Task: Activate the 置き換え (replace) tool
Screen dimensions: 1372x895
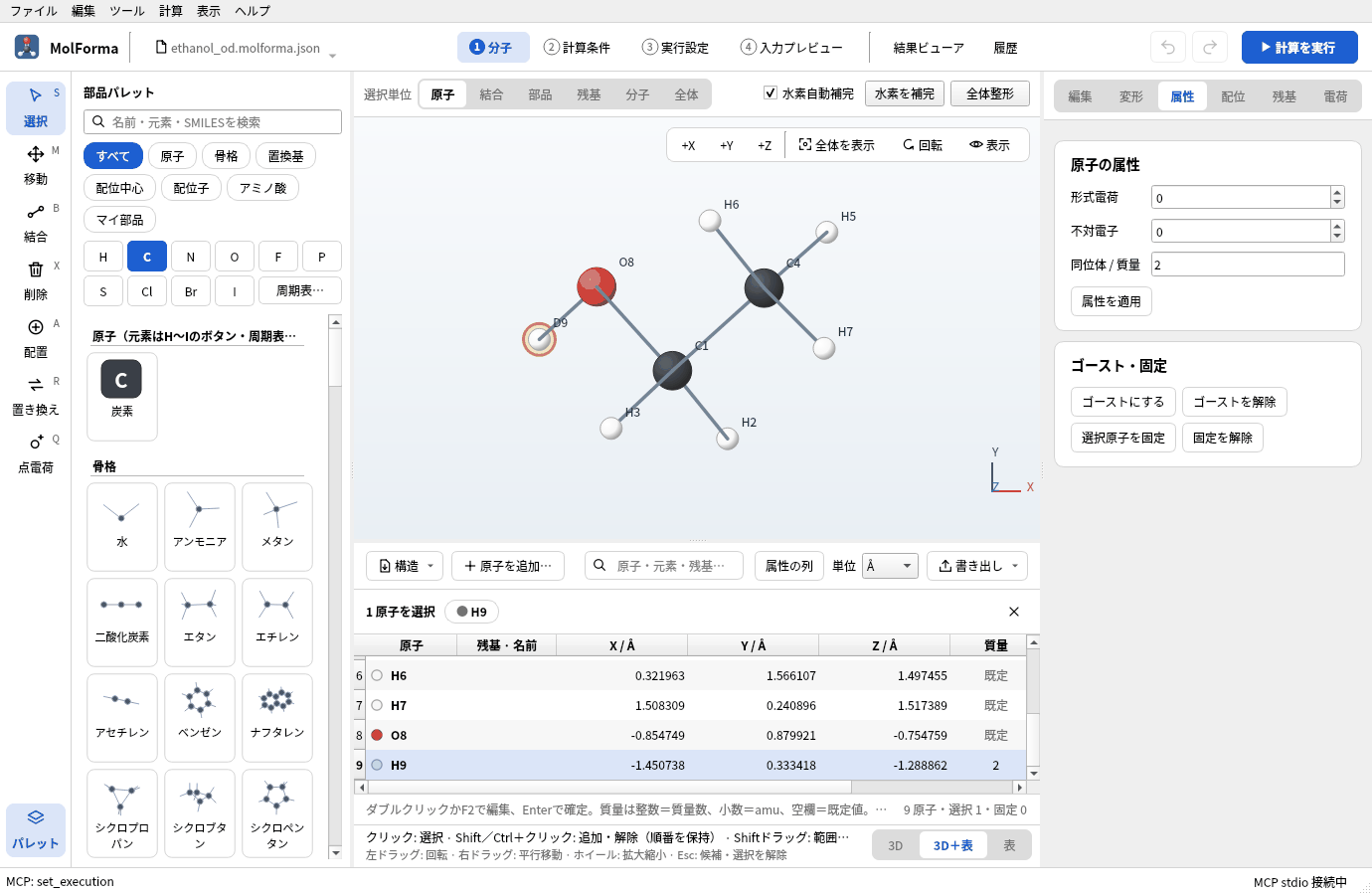Action: coord(36,396)
